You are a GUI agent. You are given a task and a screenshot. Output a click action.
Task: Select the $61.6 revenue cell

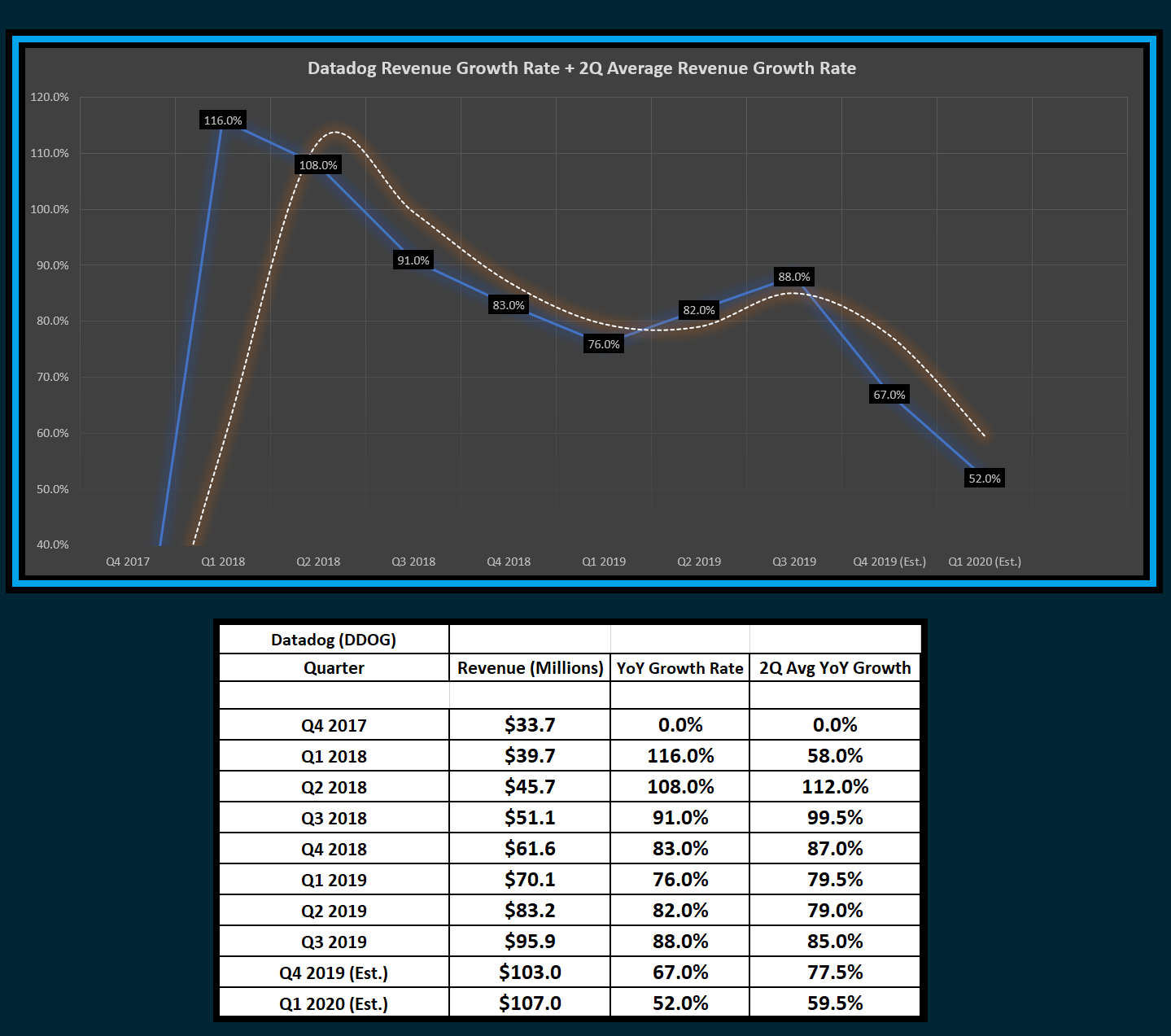[x=530, y=849]
